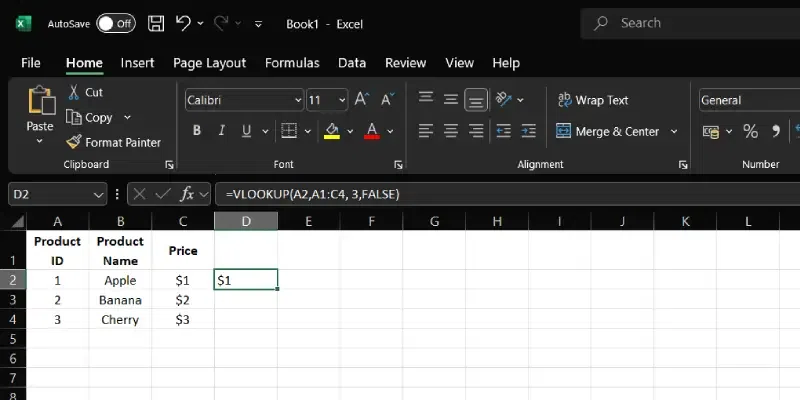Click Increase Font Size icon

(362, 99)
